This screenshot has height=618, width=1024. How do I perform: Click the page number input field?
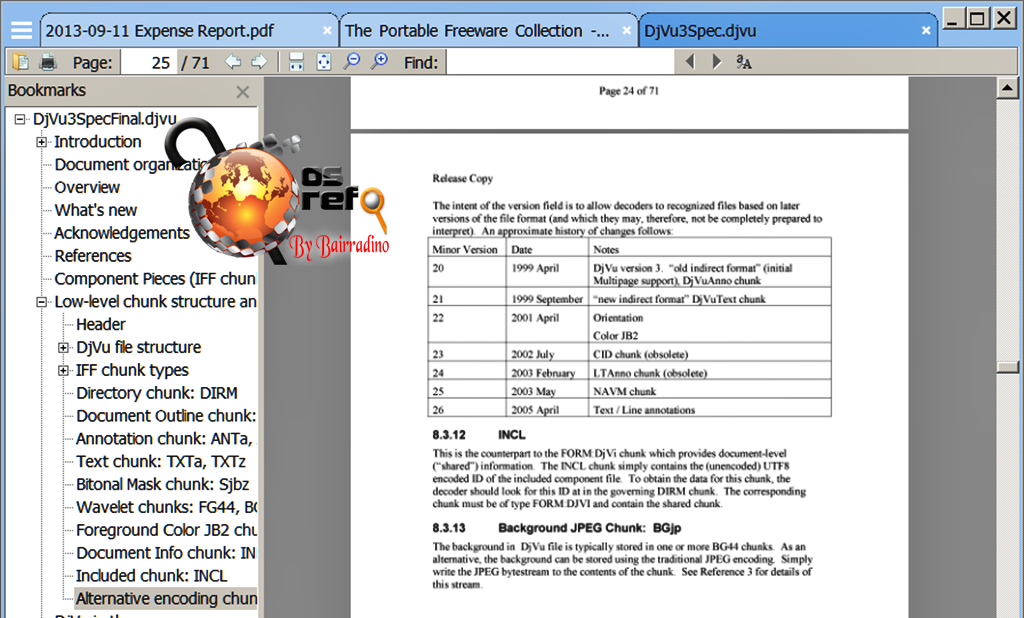[x=149, y=63]
